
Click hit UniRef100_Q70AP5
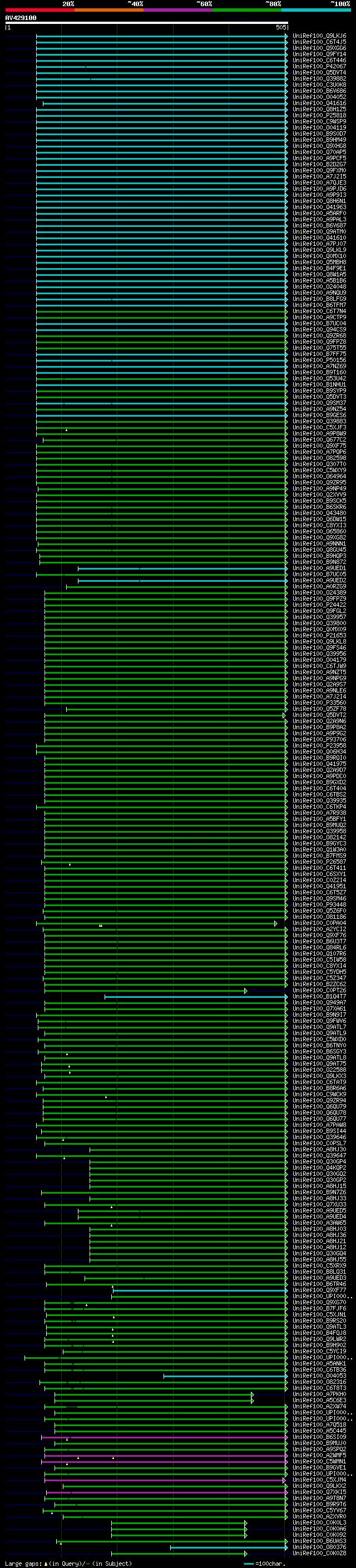[x=319, y=152]
